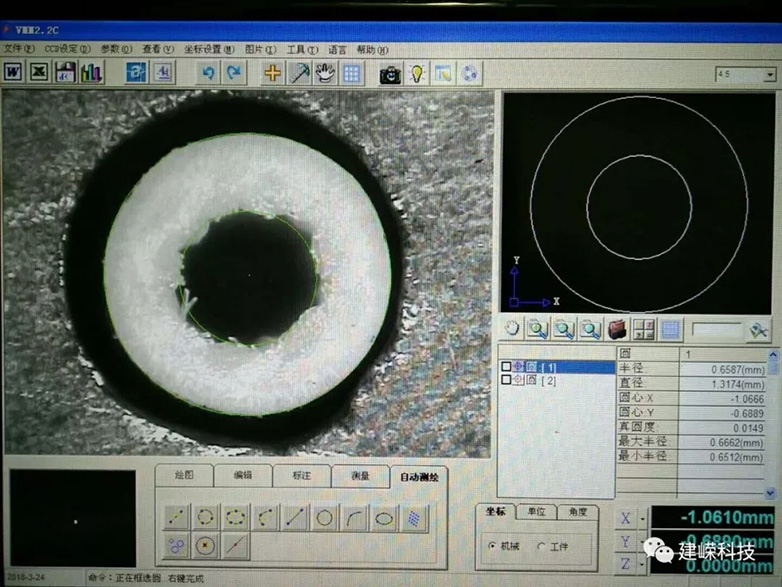782x587 pixels.
Task: Click the redo arrow icon
Action: [234, 73]
